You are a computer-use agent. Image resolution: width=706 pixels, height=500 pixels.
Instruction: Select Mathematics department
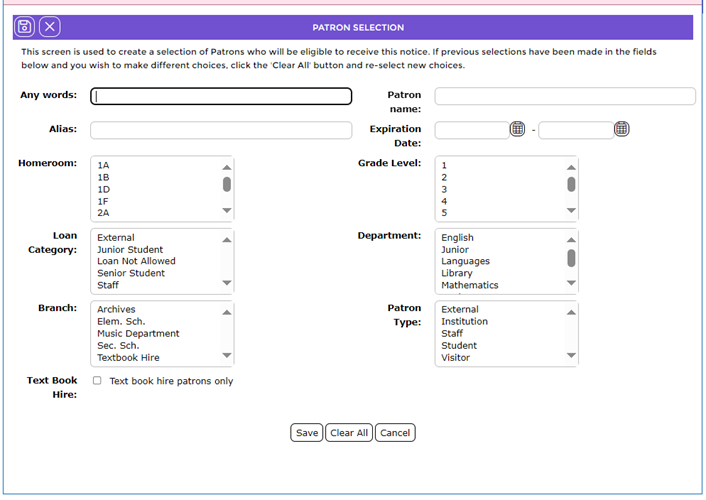[x=470, y=285]
